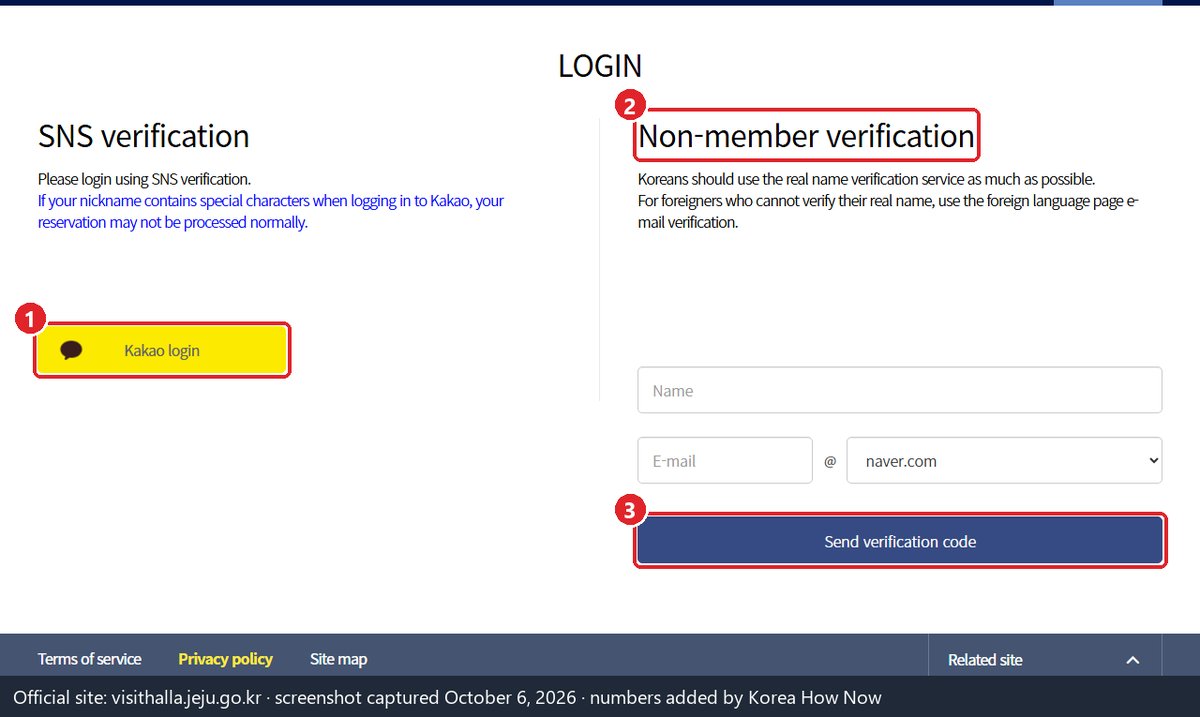The width and height of the screenshot is (1200, 717).
Task: Click Send verification code button
Action: tap(900, 541)
